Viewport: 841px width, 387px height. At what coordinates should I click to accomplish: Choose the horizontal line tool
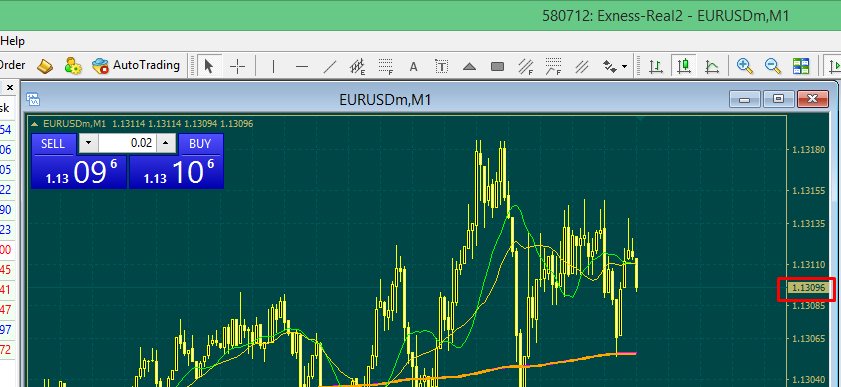click(x=302, y=66)
